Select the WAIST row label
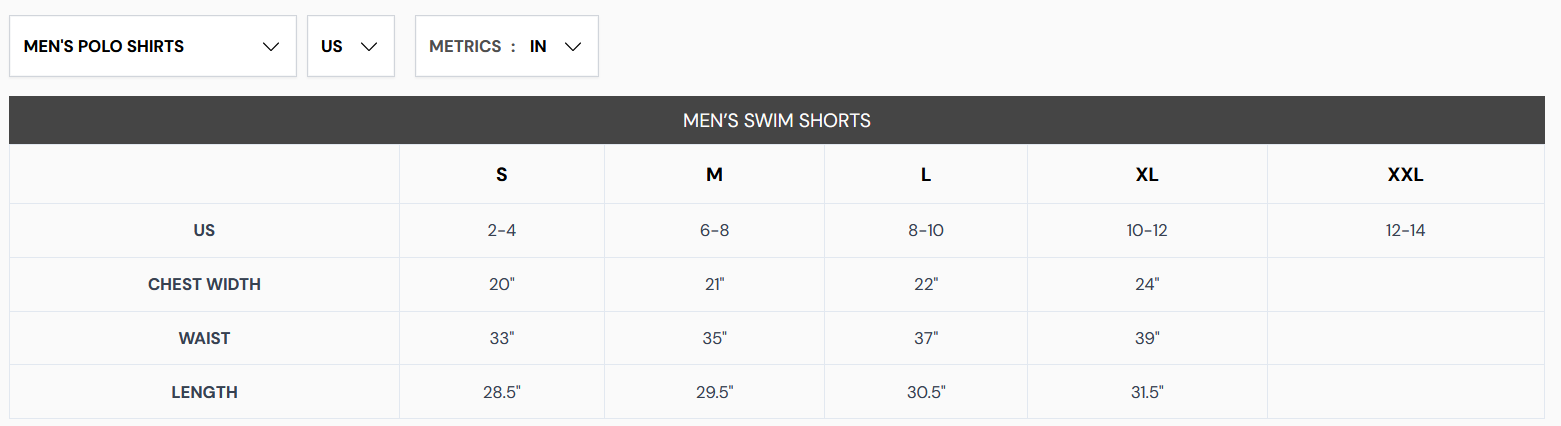The image size is (1561, 426). click(x=204, y=339)
